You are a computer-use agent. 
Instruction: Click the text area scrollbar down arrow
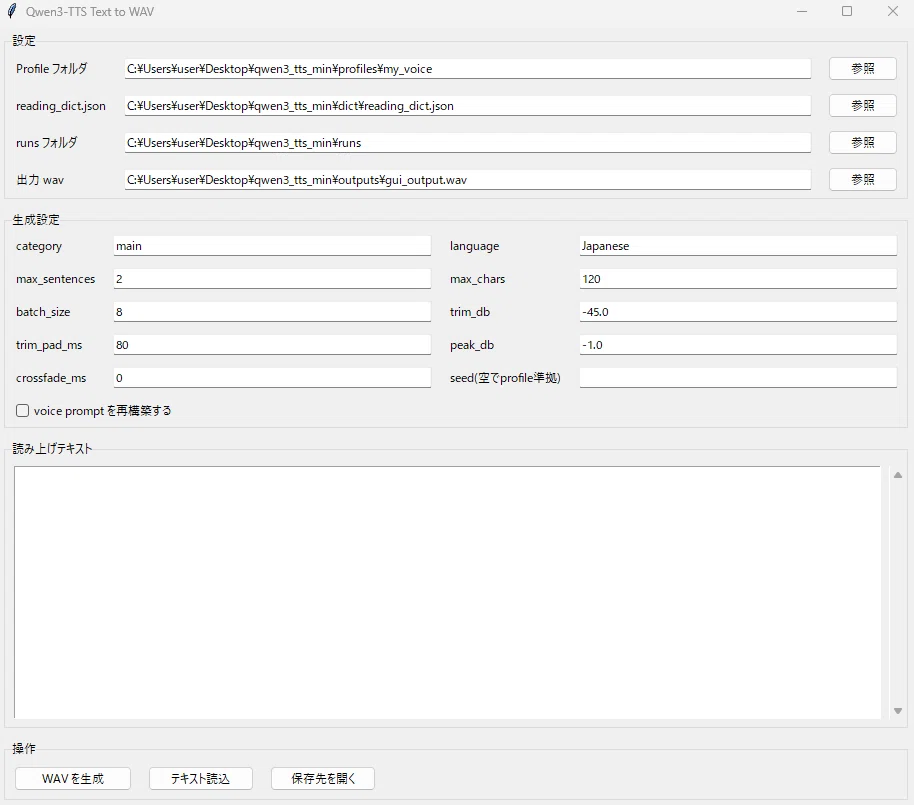pyautogui.click(x=898, y=711)
